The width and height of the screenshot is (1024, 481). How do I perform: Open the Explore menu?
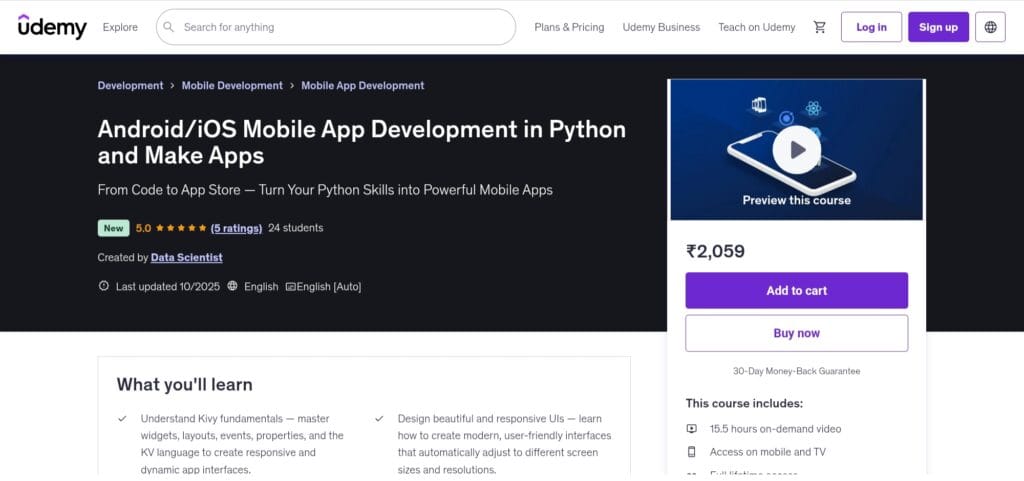tap(120, 27)
